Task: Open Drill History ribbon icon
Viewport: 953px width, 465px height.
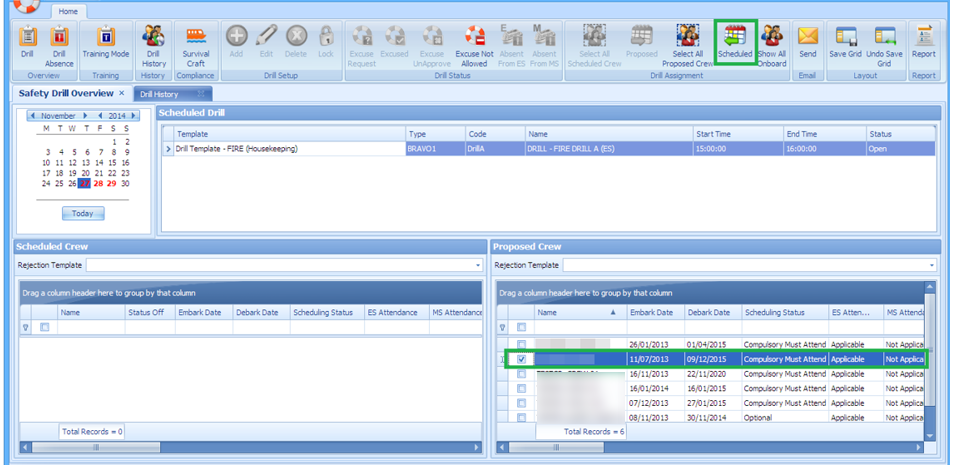Action: (x=153, y=46)
